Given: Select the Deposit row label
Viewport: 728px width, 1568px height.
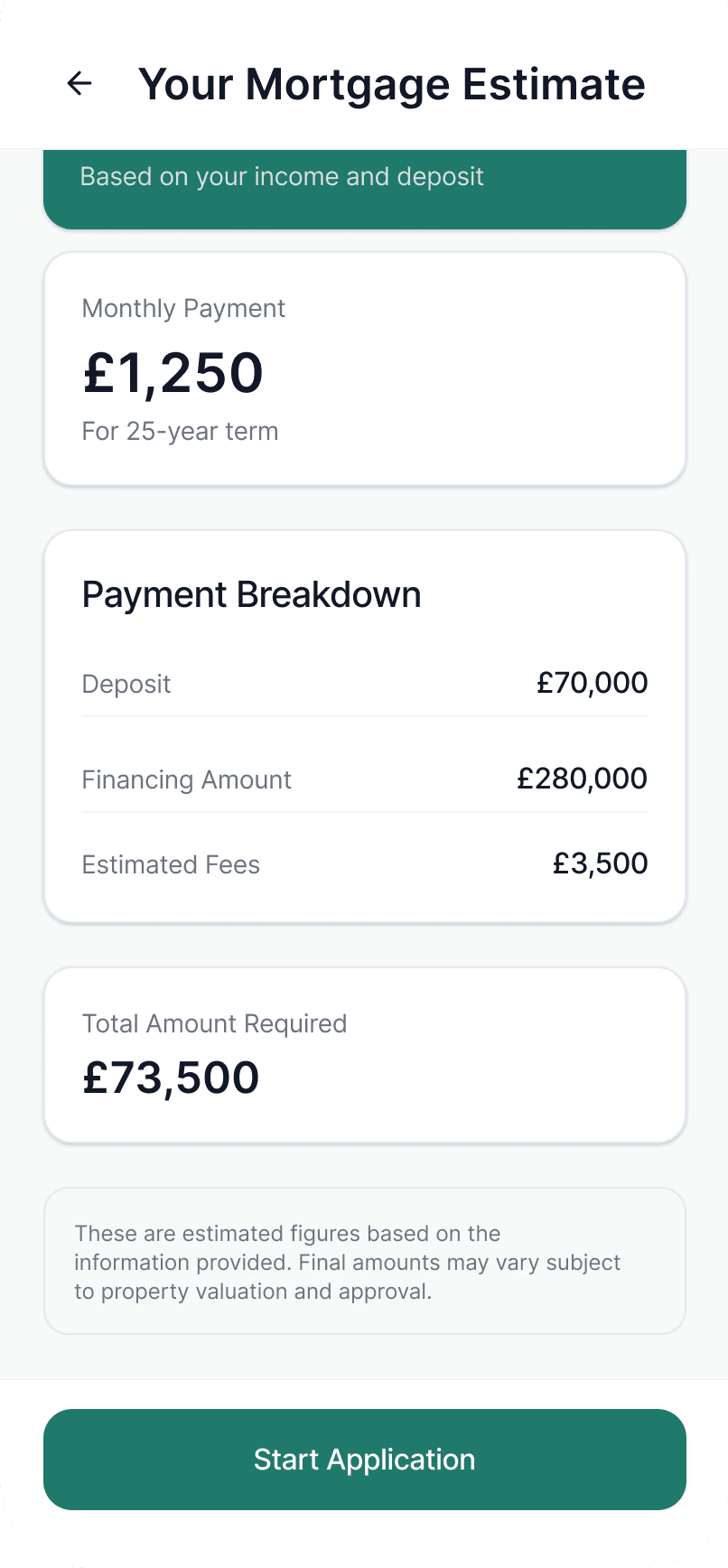Looking at the screenshot, I should tap(126, 685).
